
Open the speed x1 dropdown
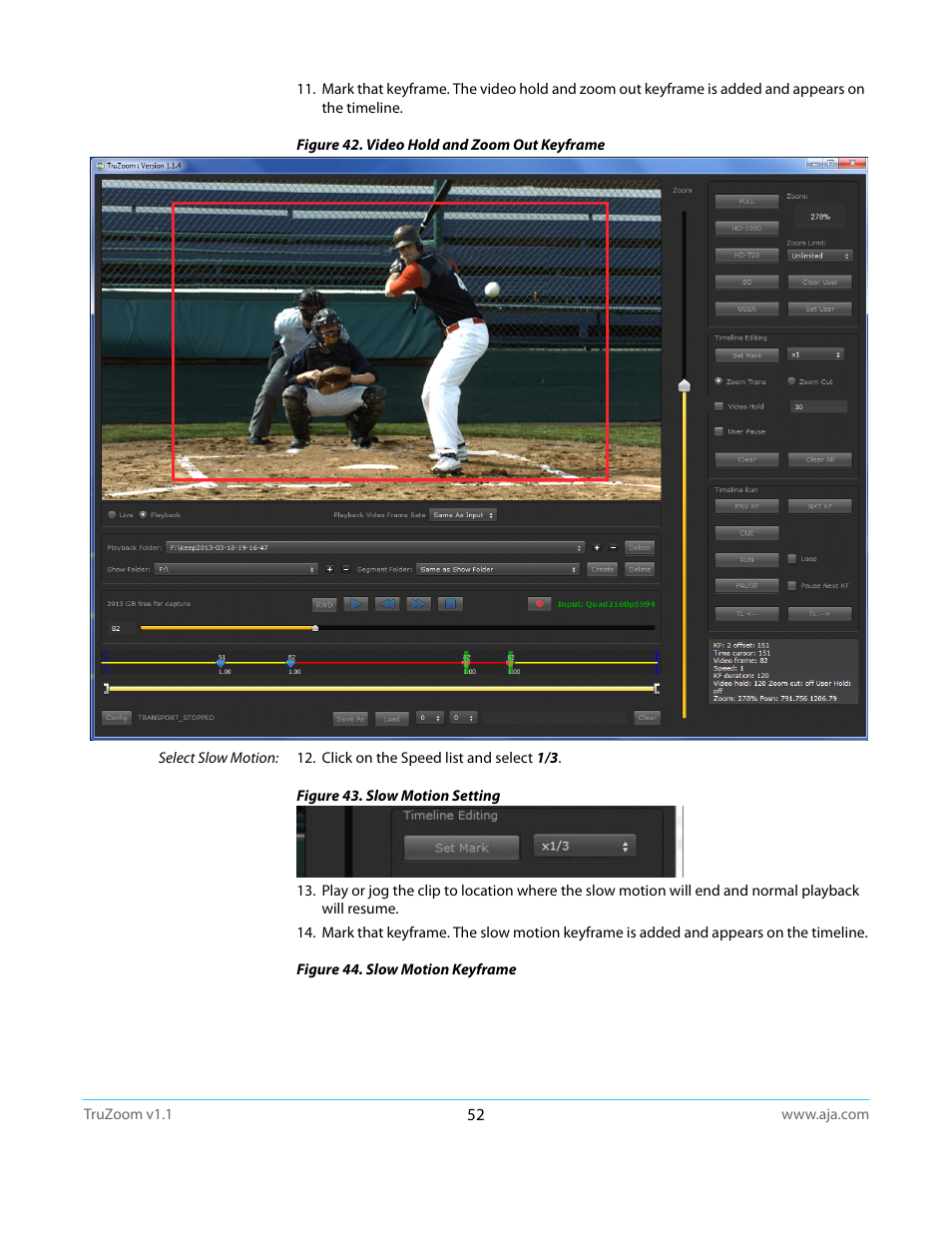tap(816, 354)
